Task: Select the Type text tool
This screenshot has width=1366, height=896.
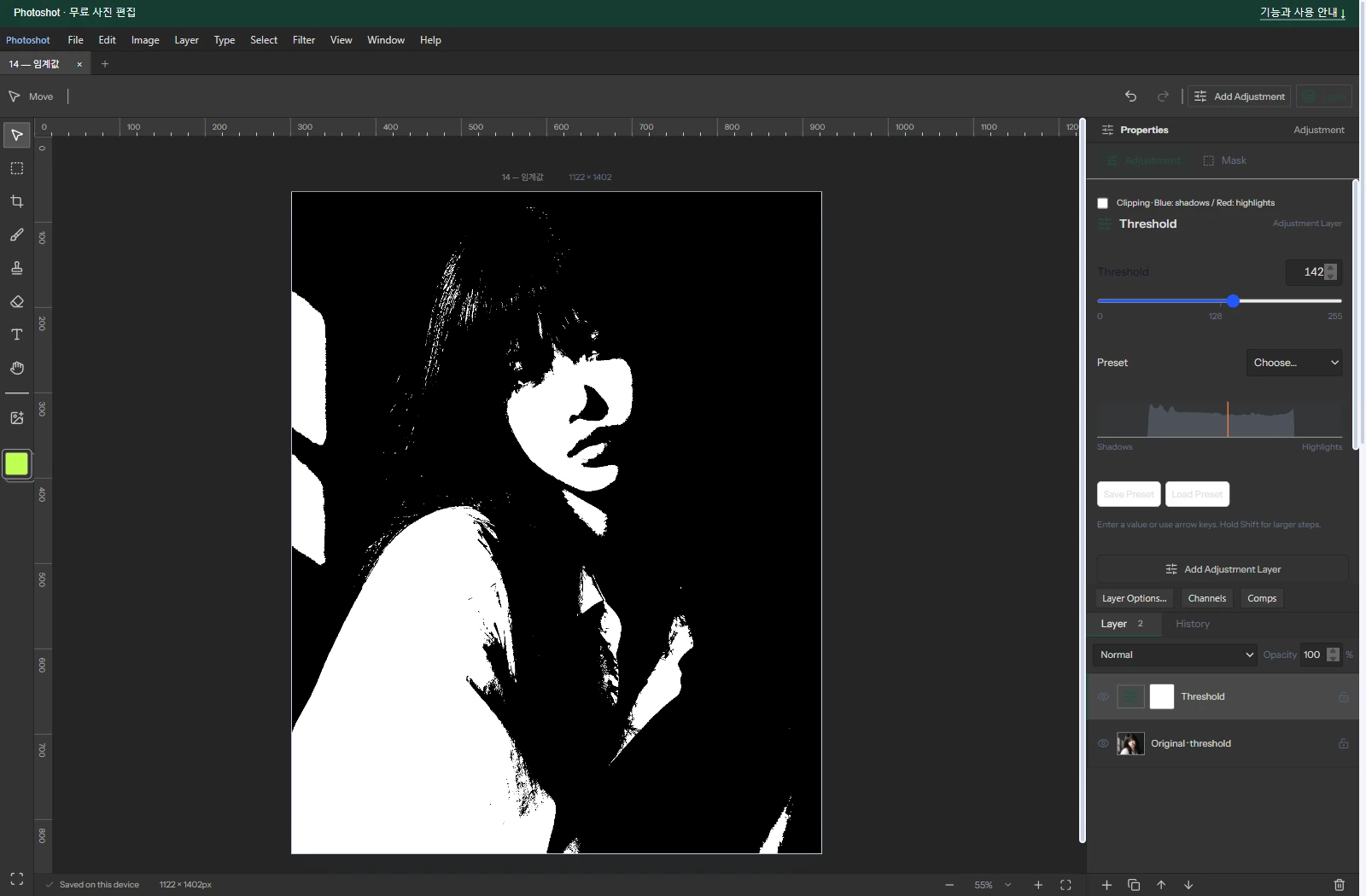Action: coord(16,335)
